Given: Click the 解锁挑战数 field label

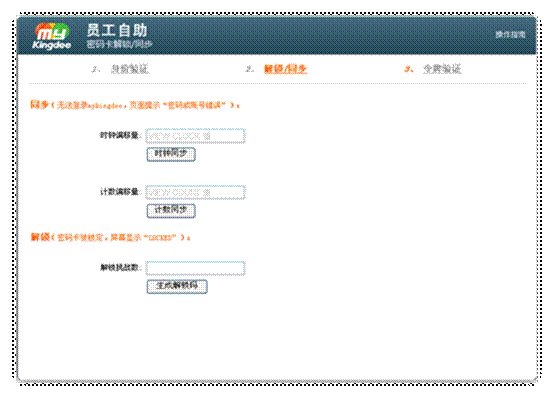Looking at the screenshot, I should 120,268.
